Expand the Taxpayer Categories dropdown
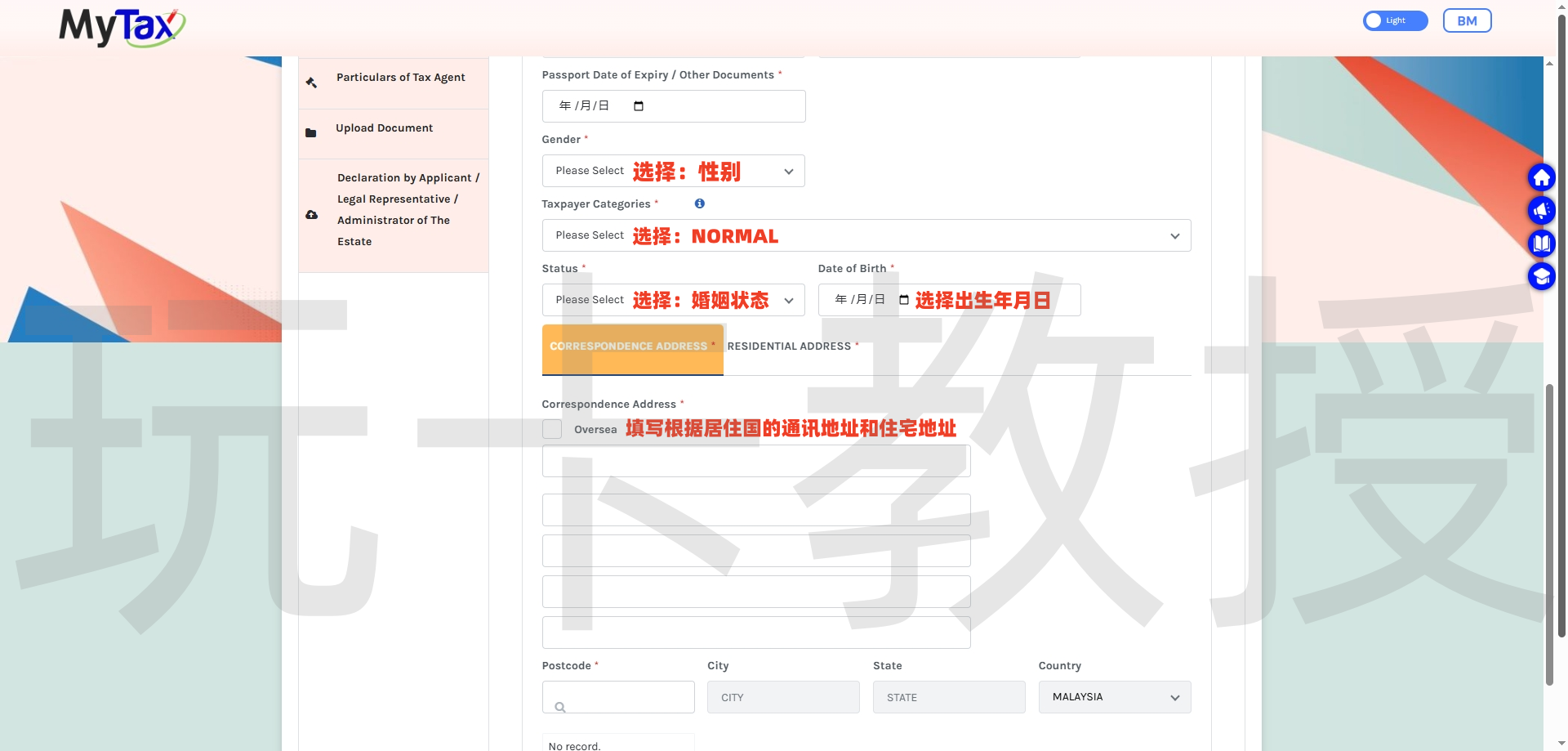 pos(866,235)
